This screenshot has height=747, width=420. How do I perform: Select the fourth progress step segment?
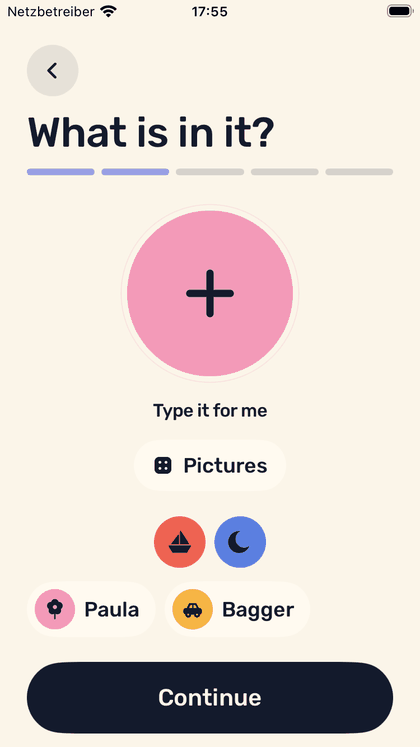point(285,172)
